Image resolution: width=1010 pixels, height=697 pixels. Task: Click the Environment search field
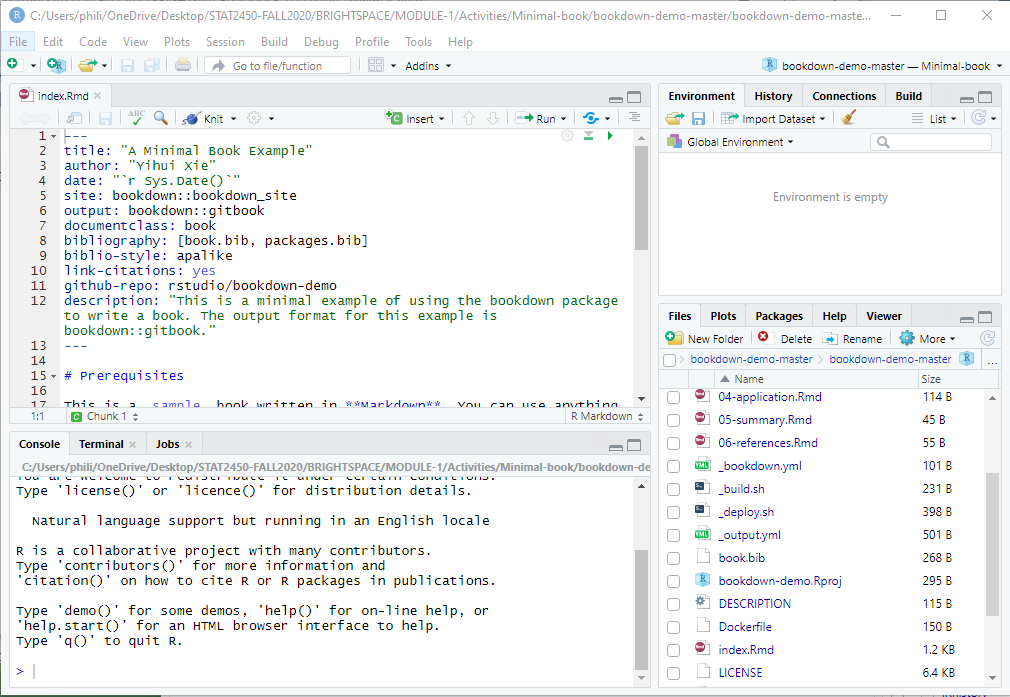point(931,142)
